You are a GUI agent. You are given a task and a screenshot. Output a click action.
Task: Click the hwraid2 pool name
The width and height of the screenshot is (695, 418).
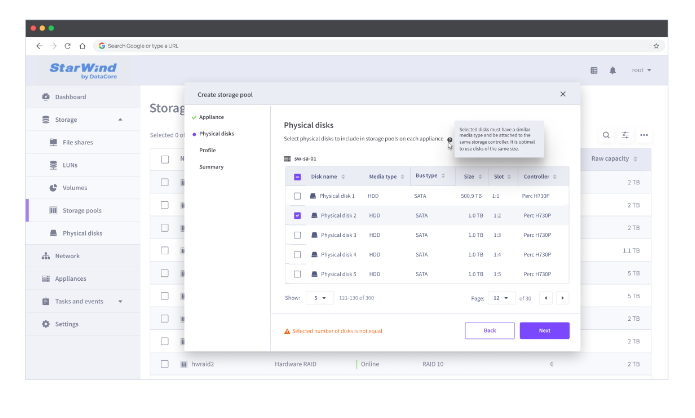tap(203, 364)
